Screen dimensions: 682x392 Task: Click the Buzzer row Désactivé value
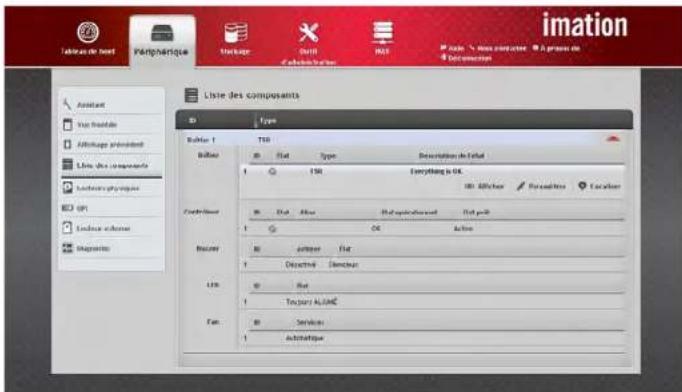(300, 265)
